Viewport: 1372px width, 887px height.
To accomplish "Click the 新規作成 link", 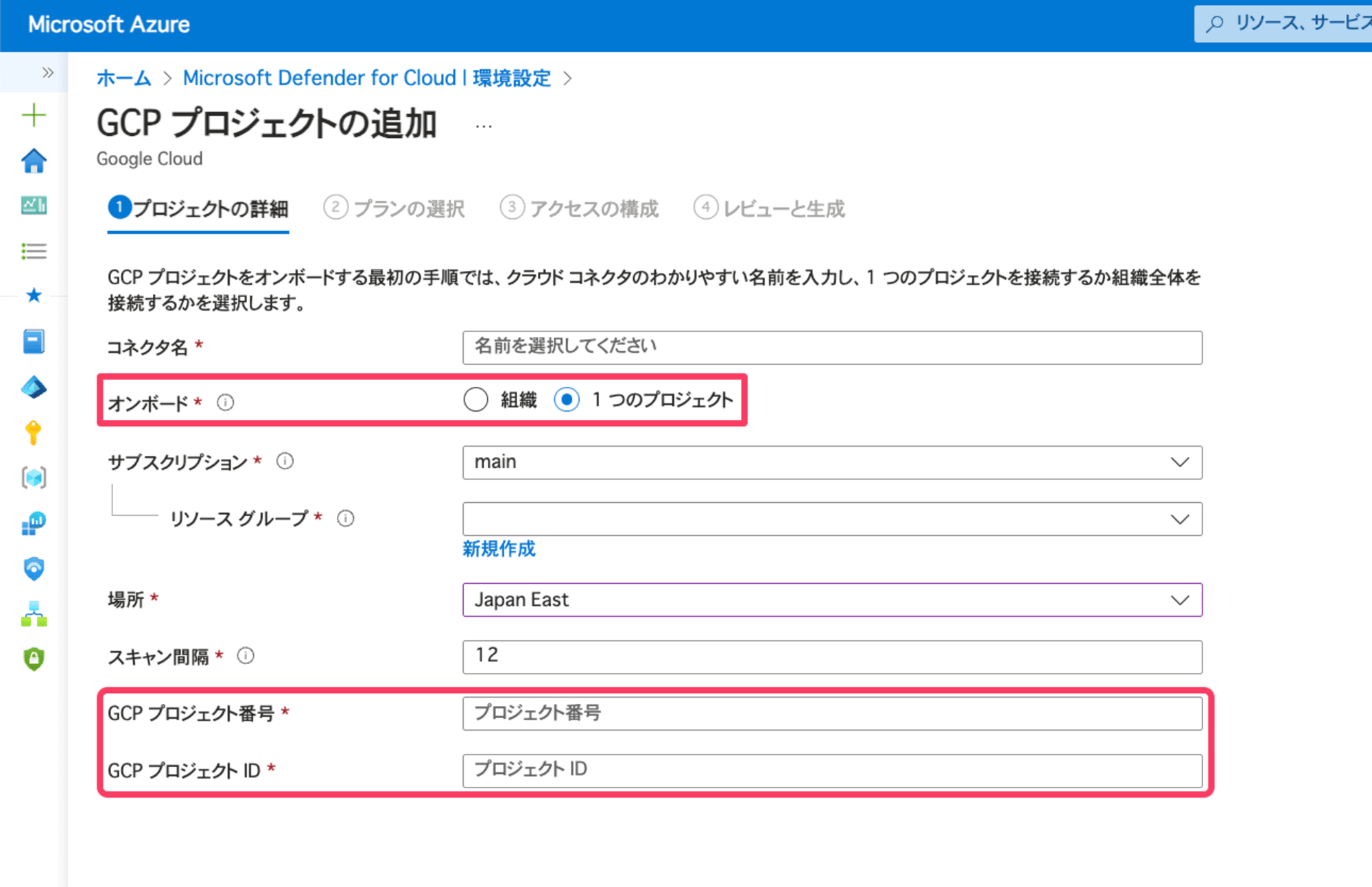I will click(499, 549).
